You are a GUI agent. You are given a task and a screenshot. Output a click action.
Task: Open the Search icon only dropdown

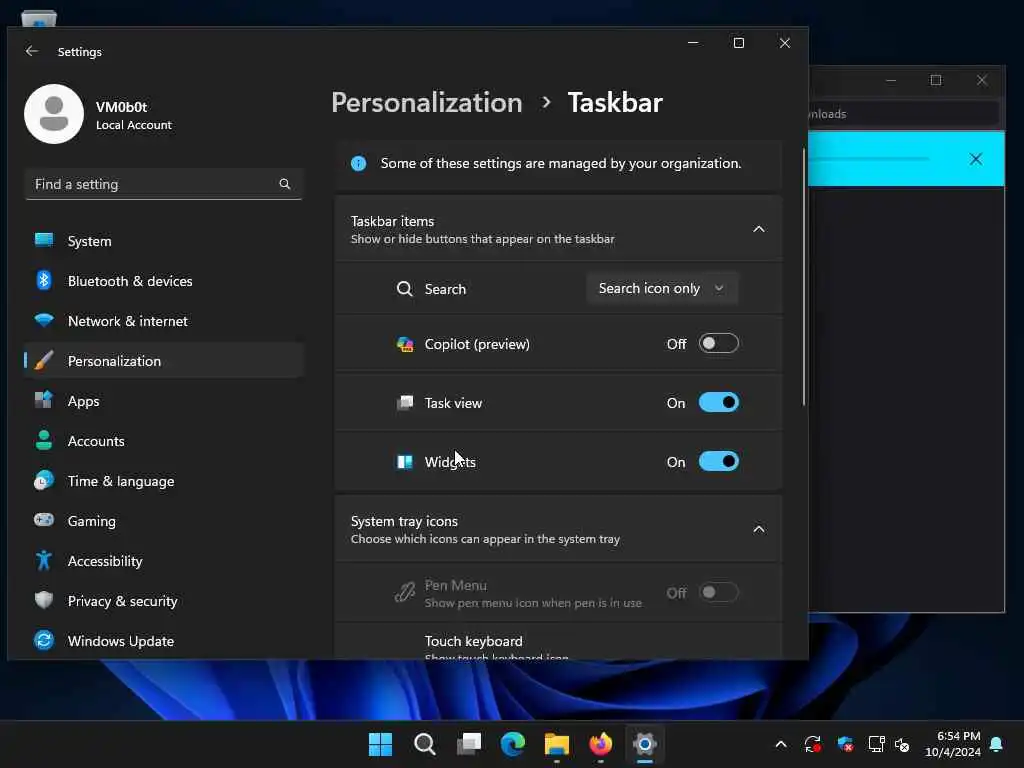662,288
